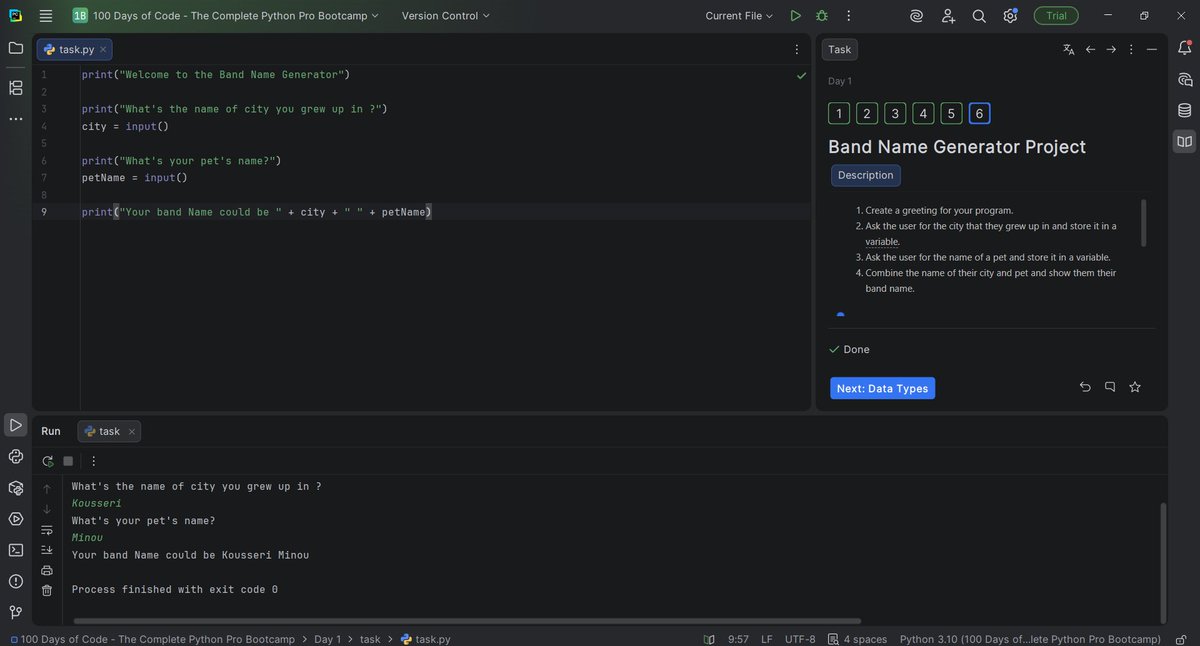Go to the previous task with the back arrow
1200x646 pixels.
(x=1091, y=49)
